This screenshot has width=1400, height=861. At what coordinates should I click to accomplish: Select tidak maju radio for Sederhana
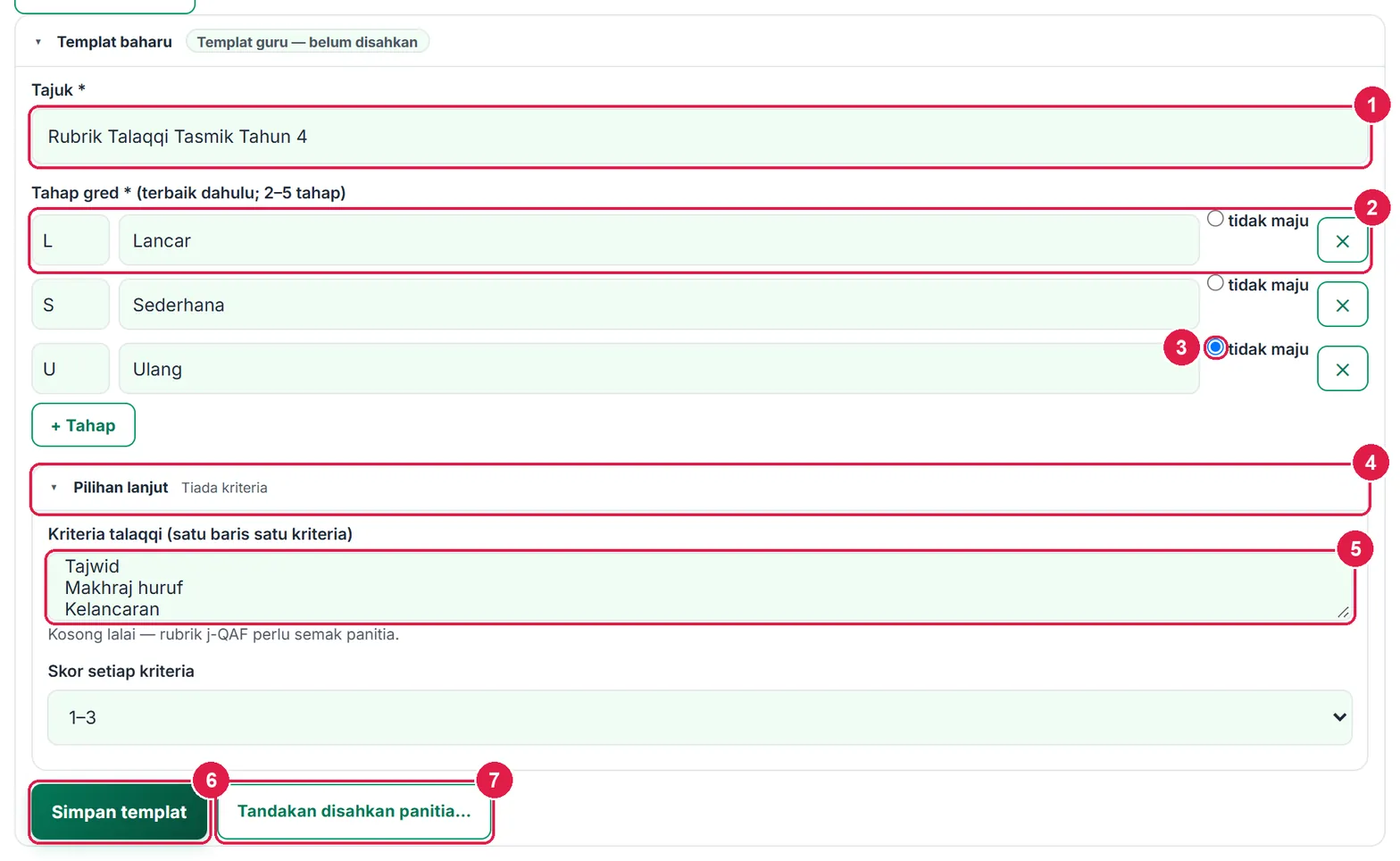(1215, 283)
